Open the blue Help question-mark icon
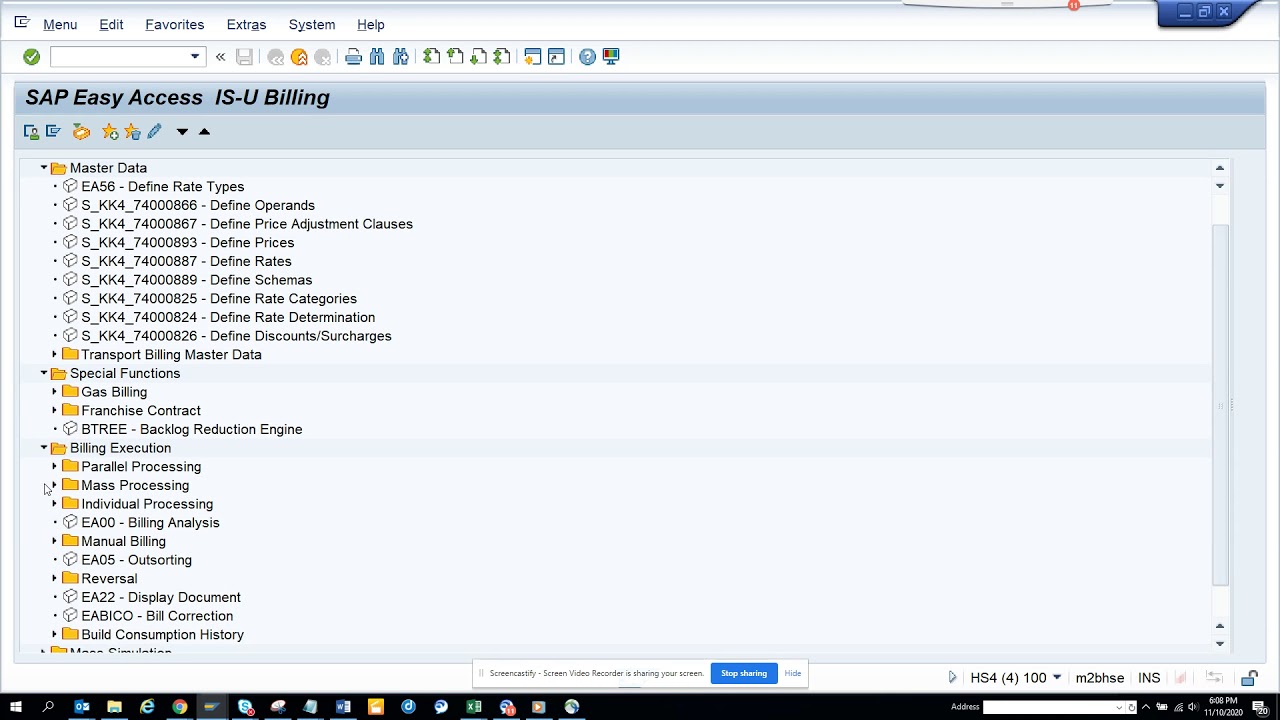This screenshot has height=720, width=1280. click(587, 57)
